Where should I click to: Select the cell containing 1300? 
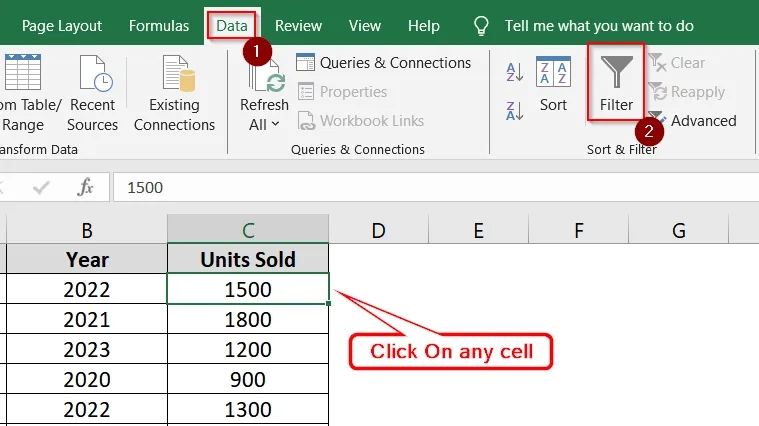coord(248,410)
